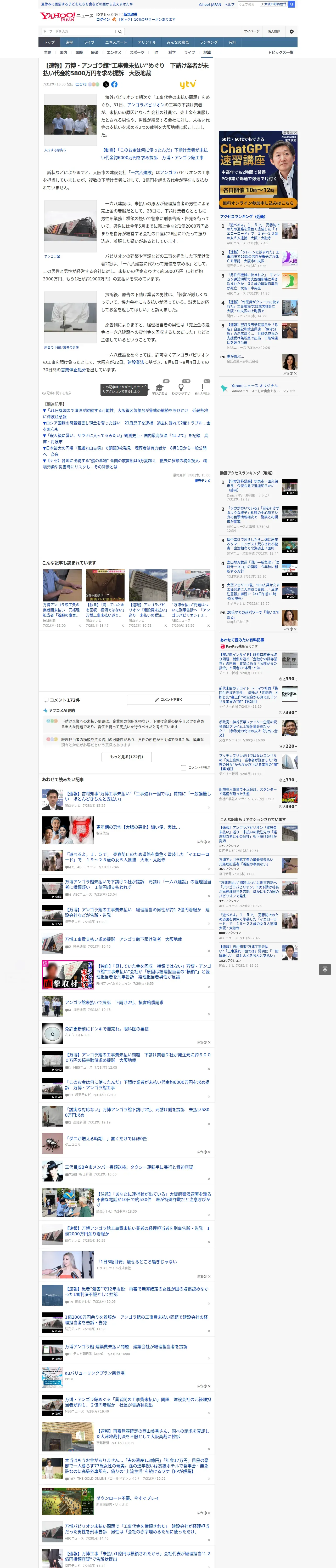The width and height of the screenshot is (336, 1568).
Task: Open マイページ link
Action: tap(251, 31)
